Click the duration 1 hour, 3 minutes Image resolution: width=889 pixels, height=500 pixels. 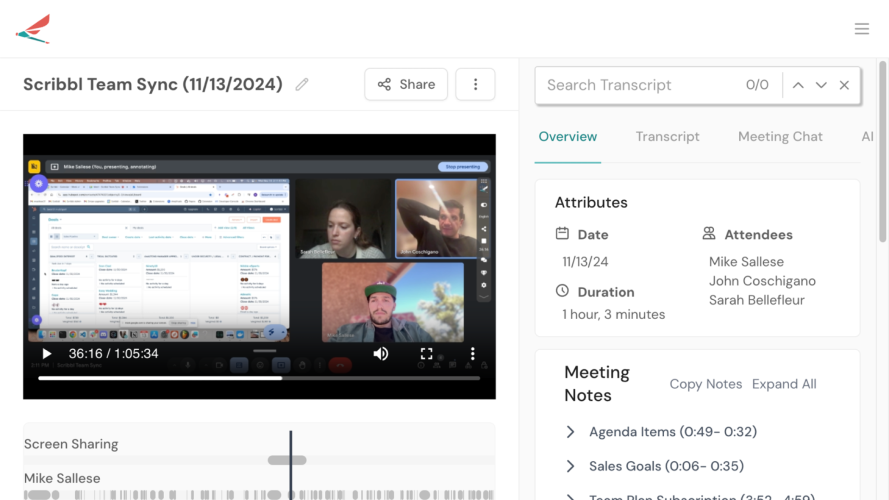(x=613, y=315)
